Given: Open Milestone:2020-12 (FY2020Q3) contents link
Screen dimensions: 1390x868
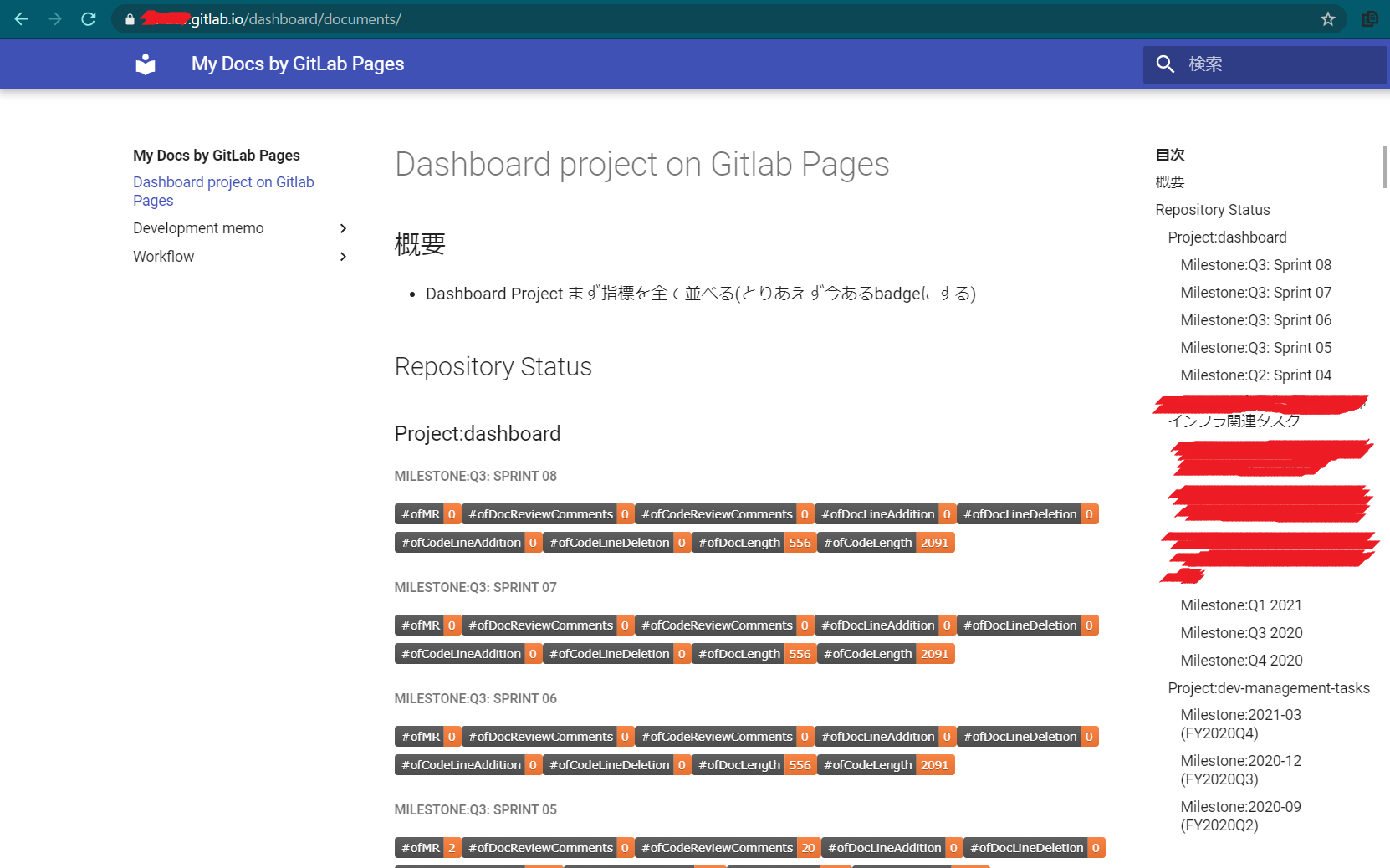Looking at the screenshot, I should pyautogui.click(x=1241, y=770).
